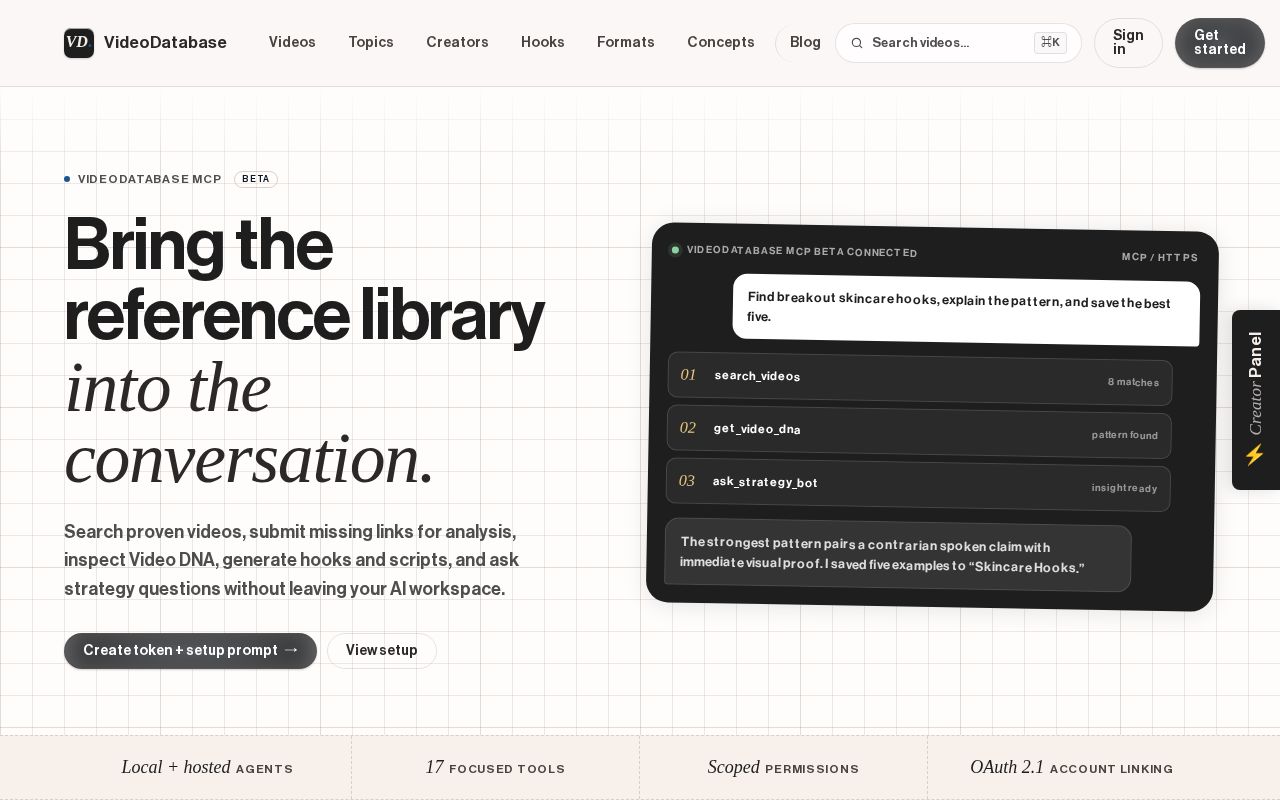Open the Blog link
This screenshot has width=1280, height=800.
click(x=805, y=42)
